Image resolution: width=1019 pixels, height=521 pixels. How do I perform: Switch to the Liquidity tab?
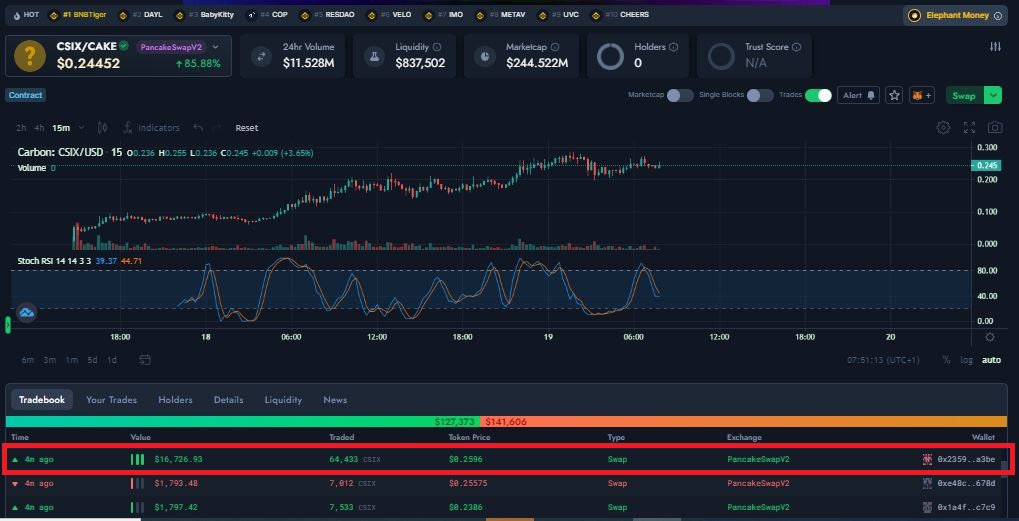283,400
